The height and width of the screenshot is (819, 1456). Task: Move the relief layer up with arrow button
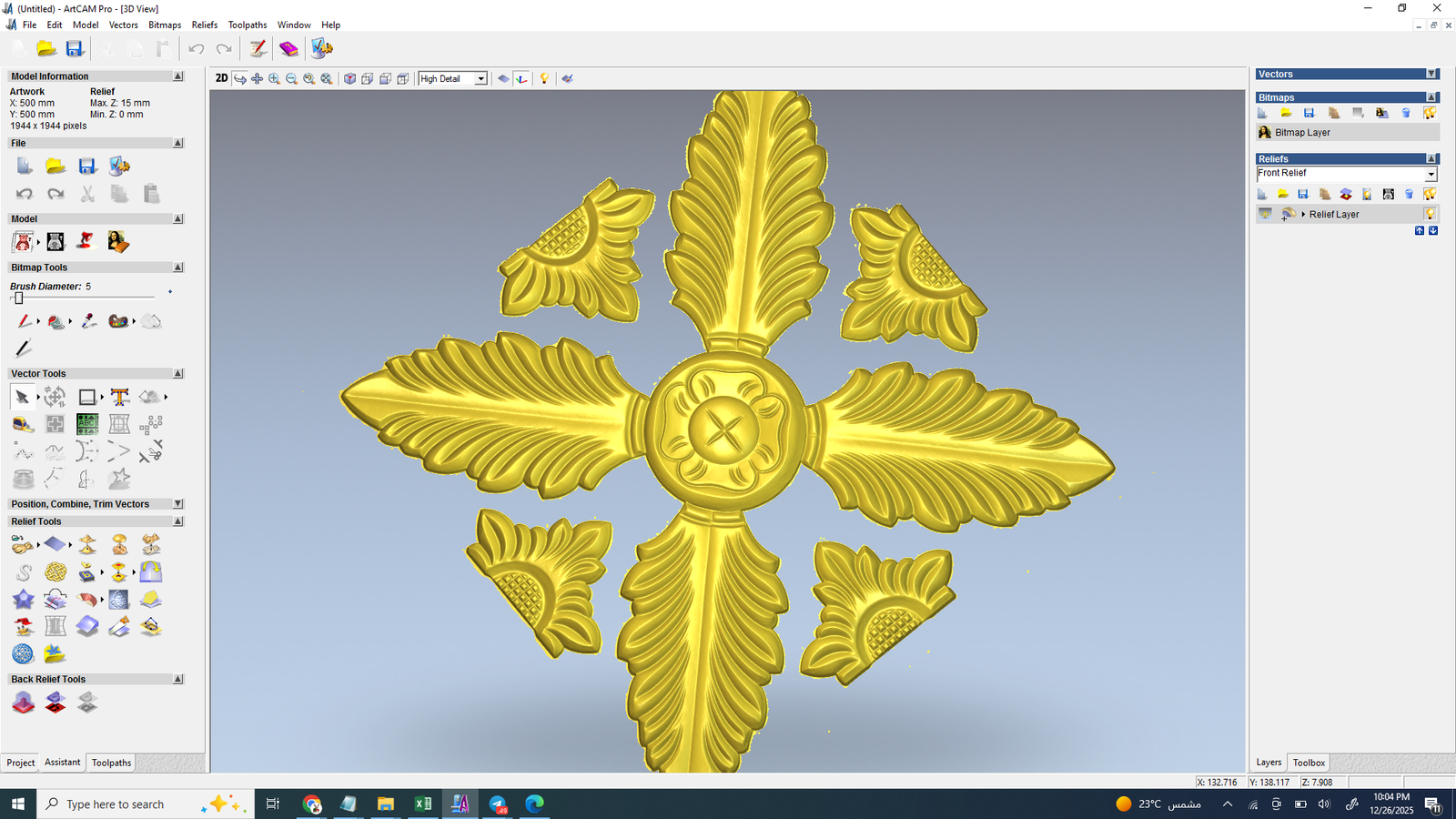1419,231
